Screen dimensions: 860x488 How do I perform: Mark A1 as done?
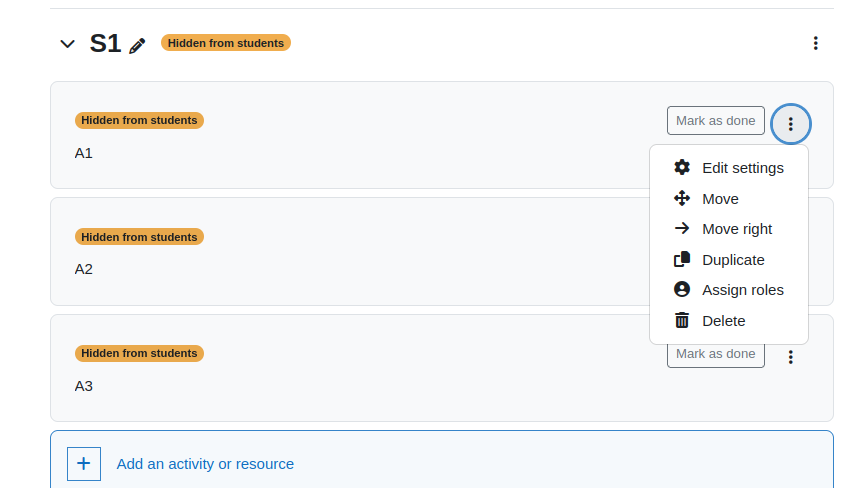pos(715,121)
